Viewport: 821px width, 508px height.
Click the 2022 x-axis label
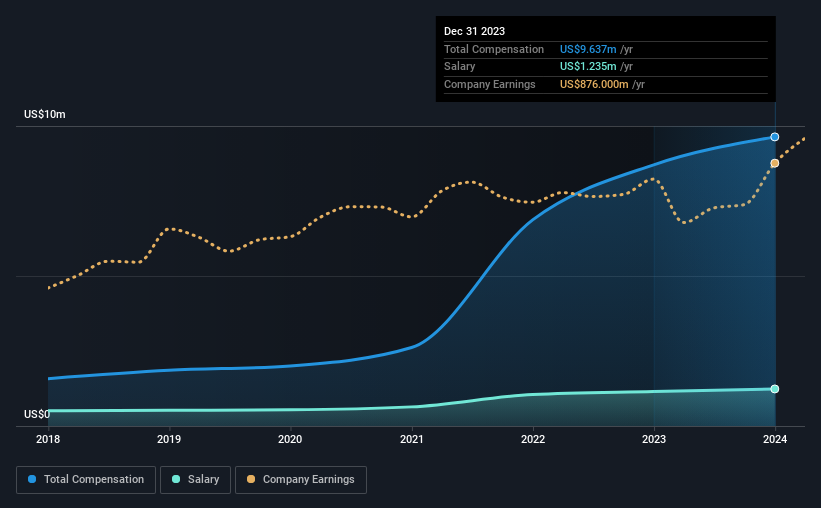[533, 439]
